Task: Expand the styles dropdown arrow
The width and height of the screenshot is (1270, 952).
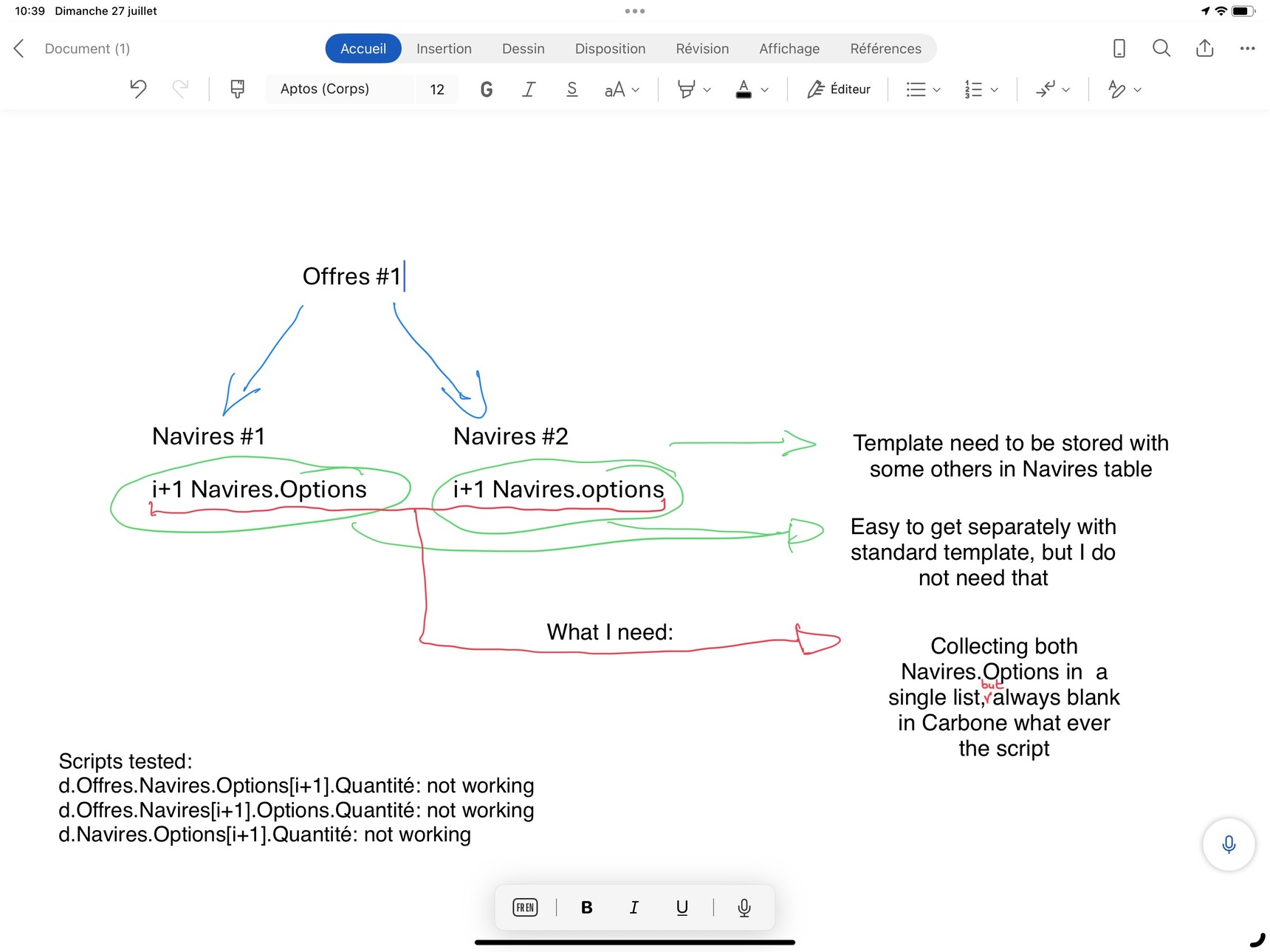Action: 1137,90
